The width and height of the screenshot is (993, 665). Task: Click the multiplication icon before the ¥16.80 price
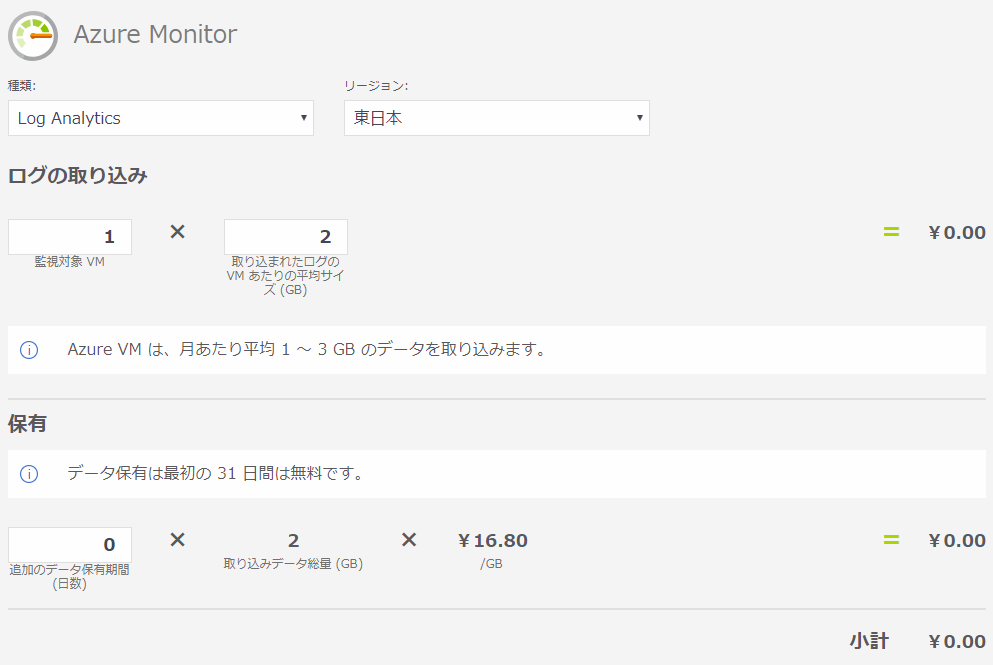(x=408, y=539)
